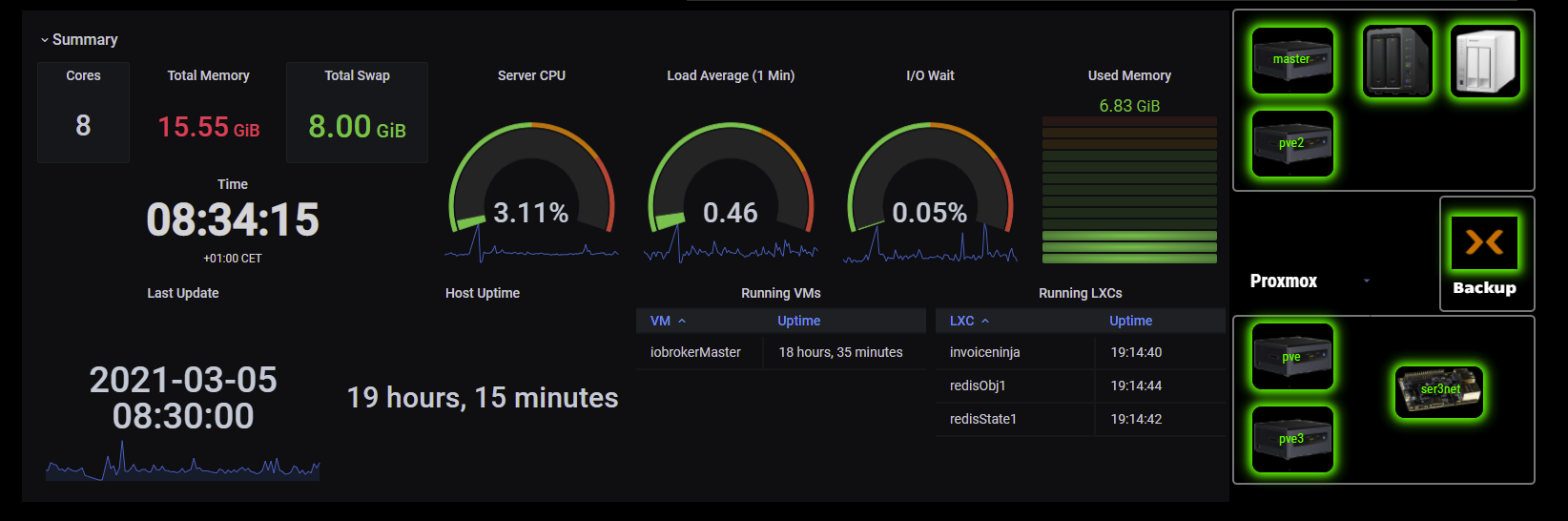The image size is (1568, 521).
Task: Click the clock reading 08:34:15
Action: click(233, 219)
